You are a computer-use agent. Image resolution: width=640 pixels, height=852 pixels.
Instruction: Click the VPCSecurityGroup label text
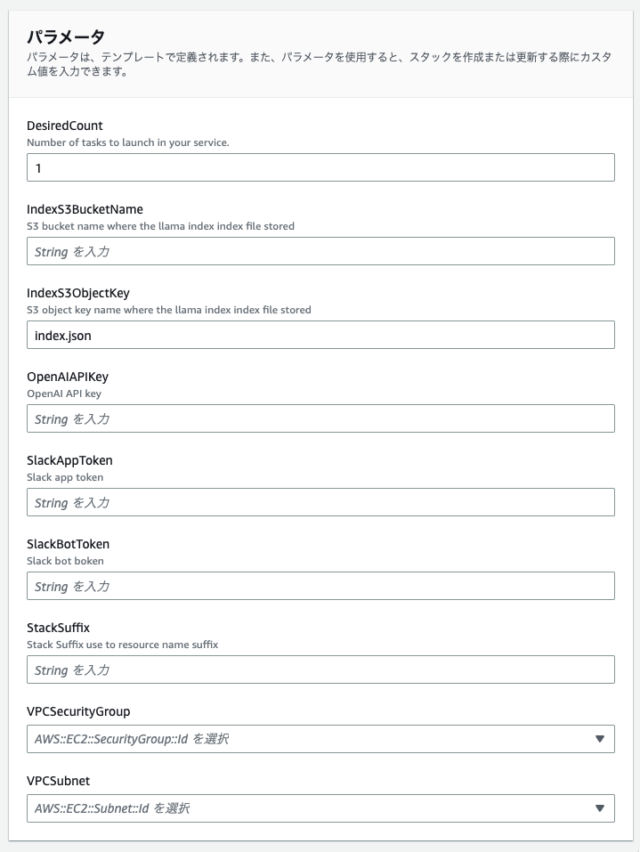(78, 711)
